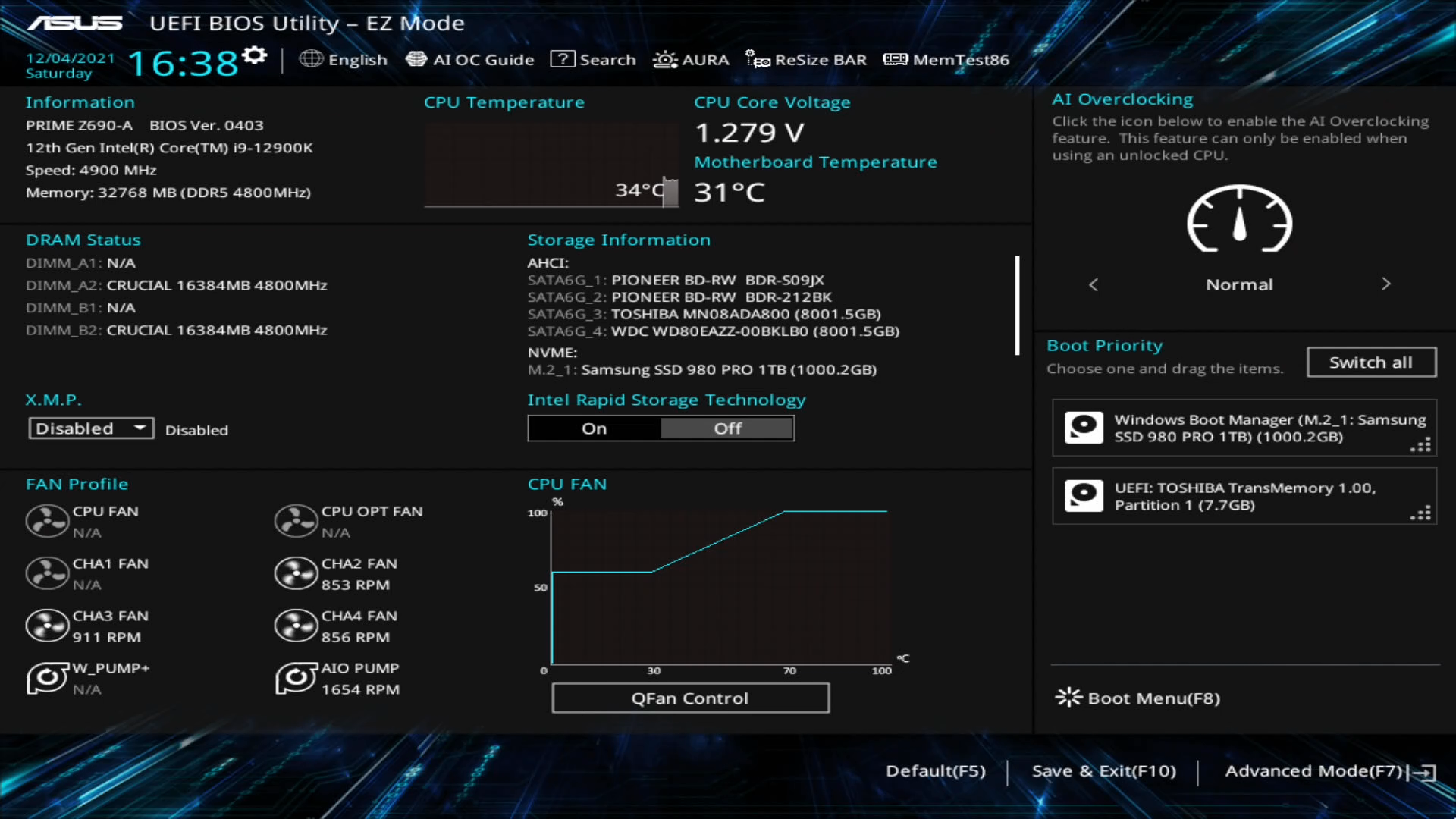
Task: Select the CHA2 FAN icon
Action: (296, 573)
